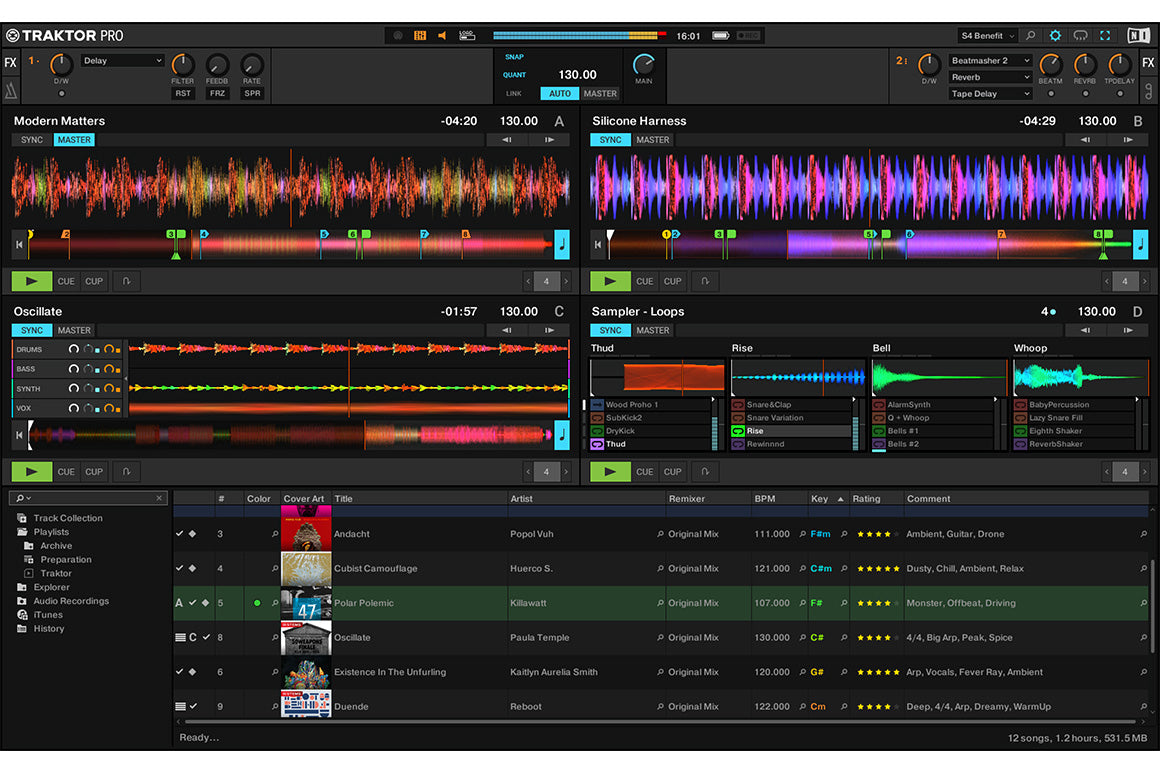Open the Beatmasher 2 dropdown in FX2

[988, 60]
